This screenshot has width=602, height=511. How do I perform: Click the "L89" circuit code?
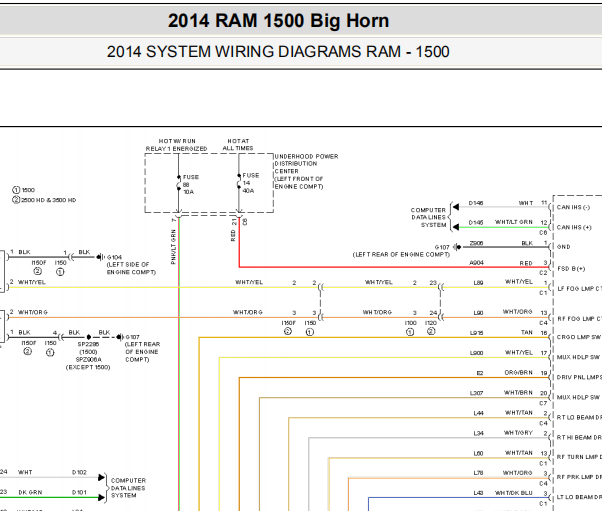tap(478, 283)
